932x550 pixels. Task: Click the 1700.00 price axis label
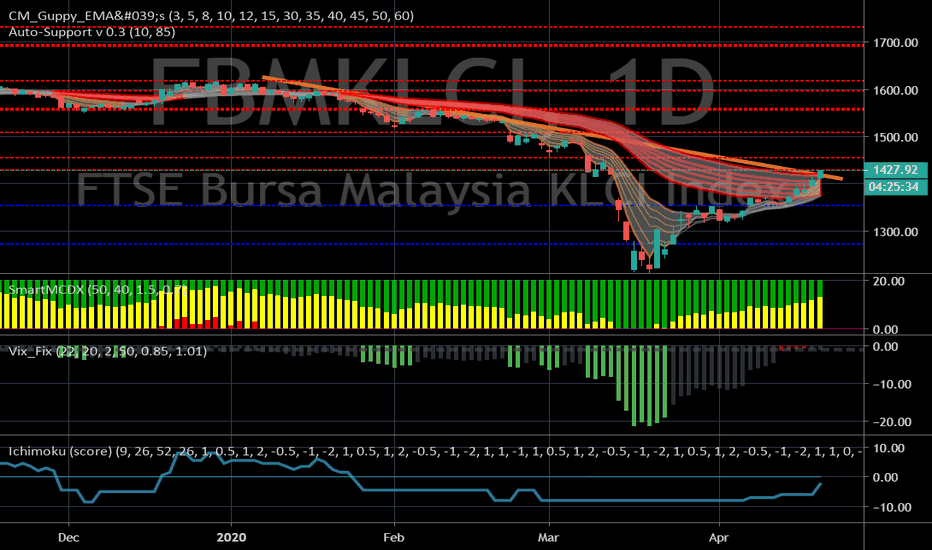[x=895, y=43]
